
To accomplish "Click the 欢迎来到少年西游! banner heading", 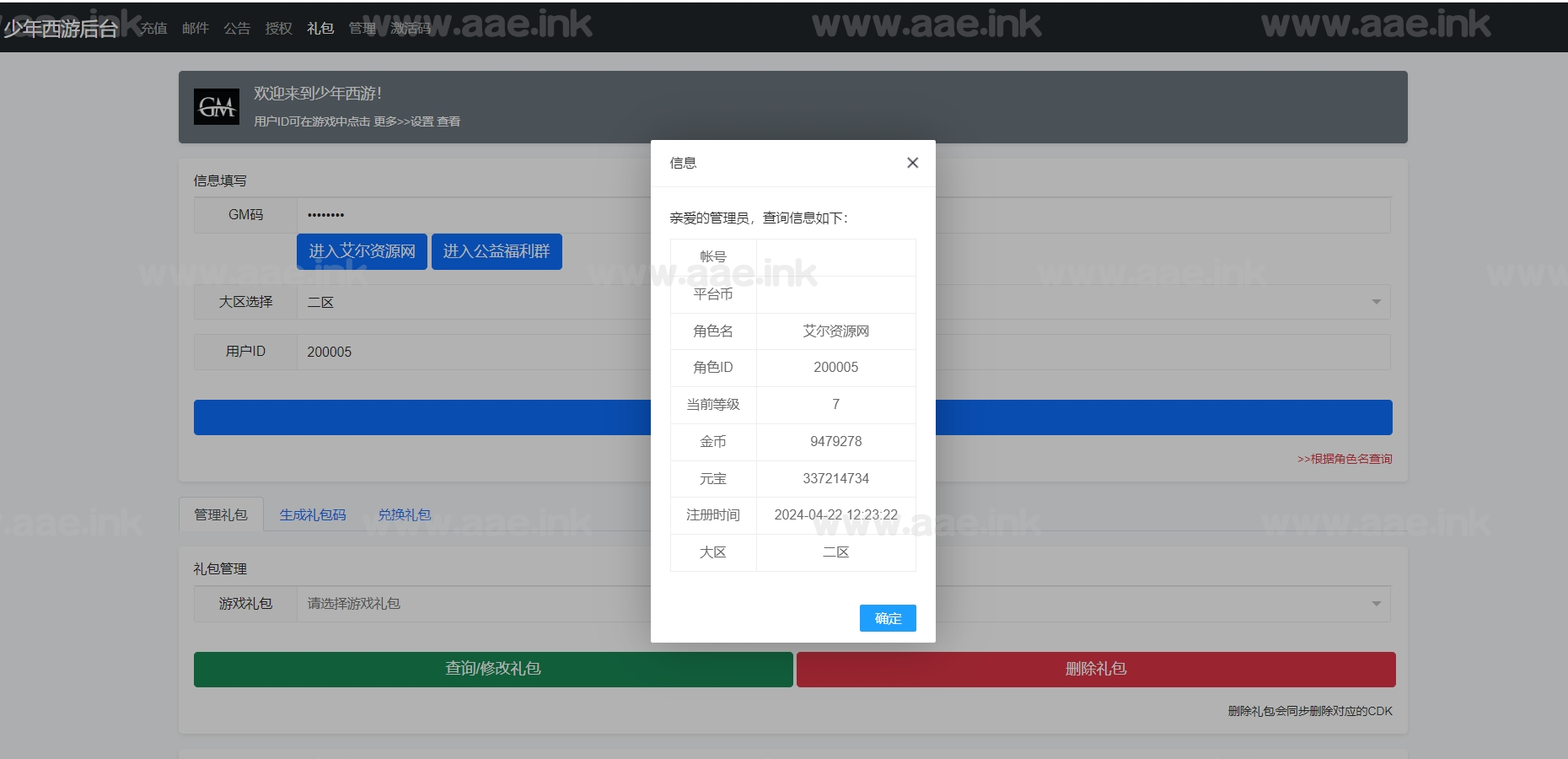I will click(x=318, y=93).
